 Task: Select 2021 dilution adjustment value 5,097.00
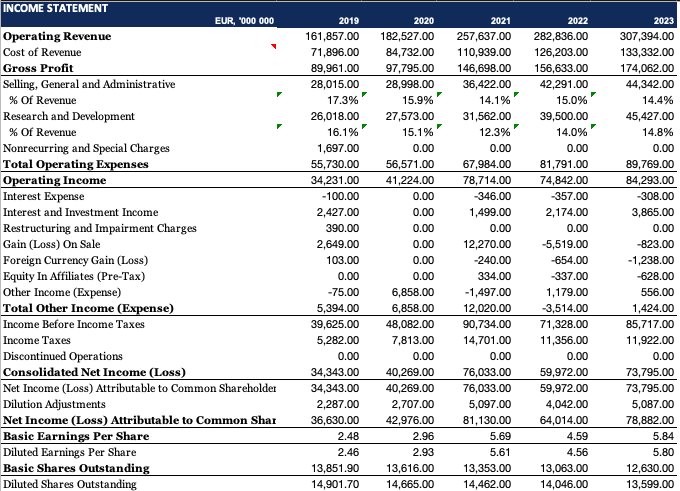click(x=490, y=405)
